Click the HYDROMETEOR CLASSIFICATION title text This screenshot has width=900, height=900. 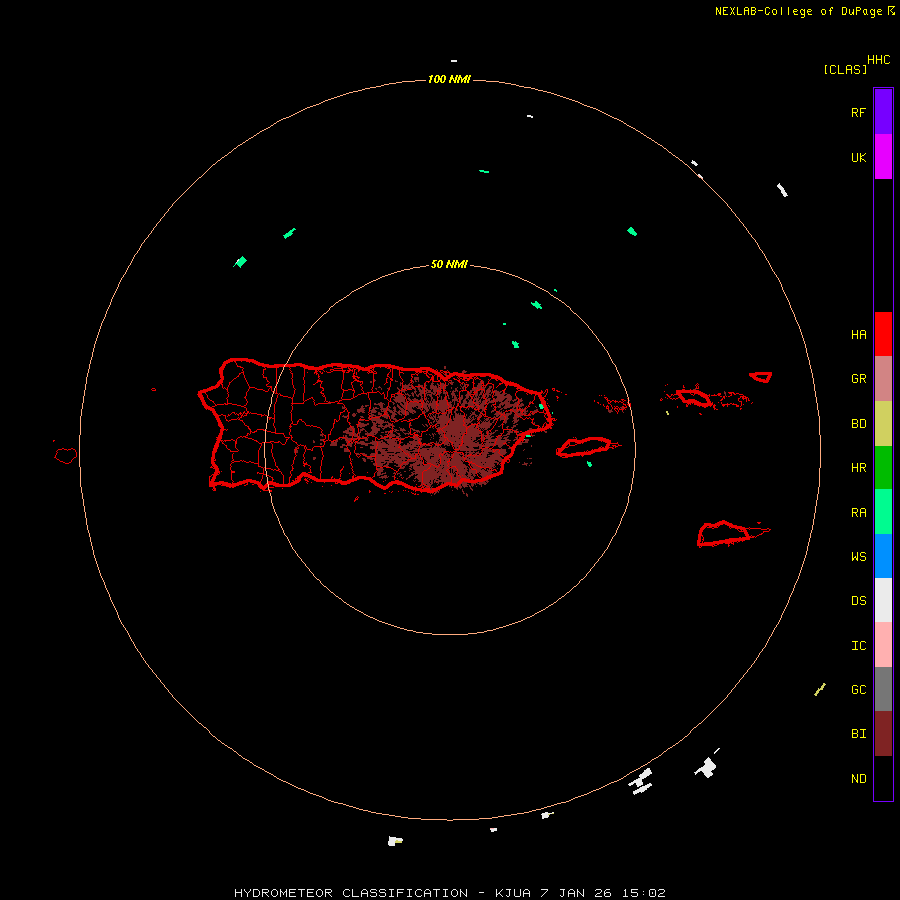351,893
